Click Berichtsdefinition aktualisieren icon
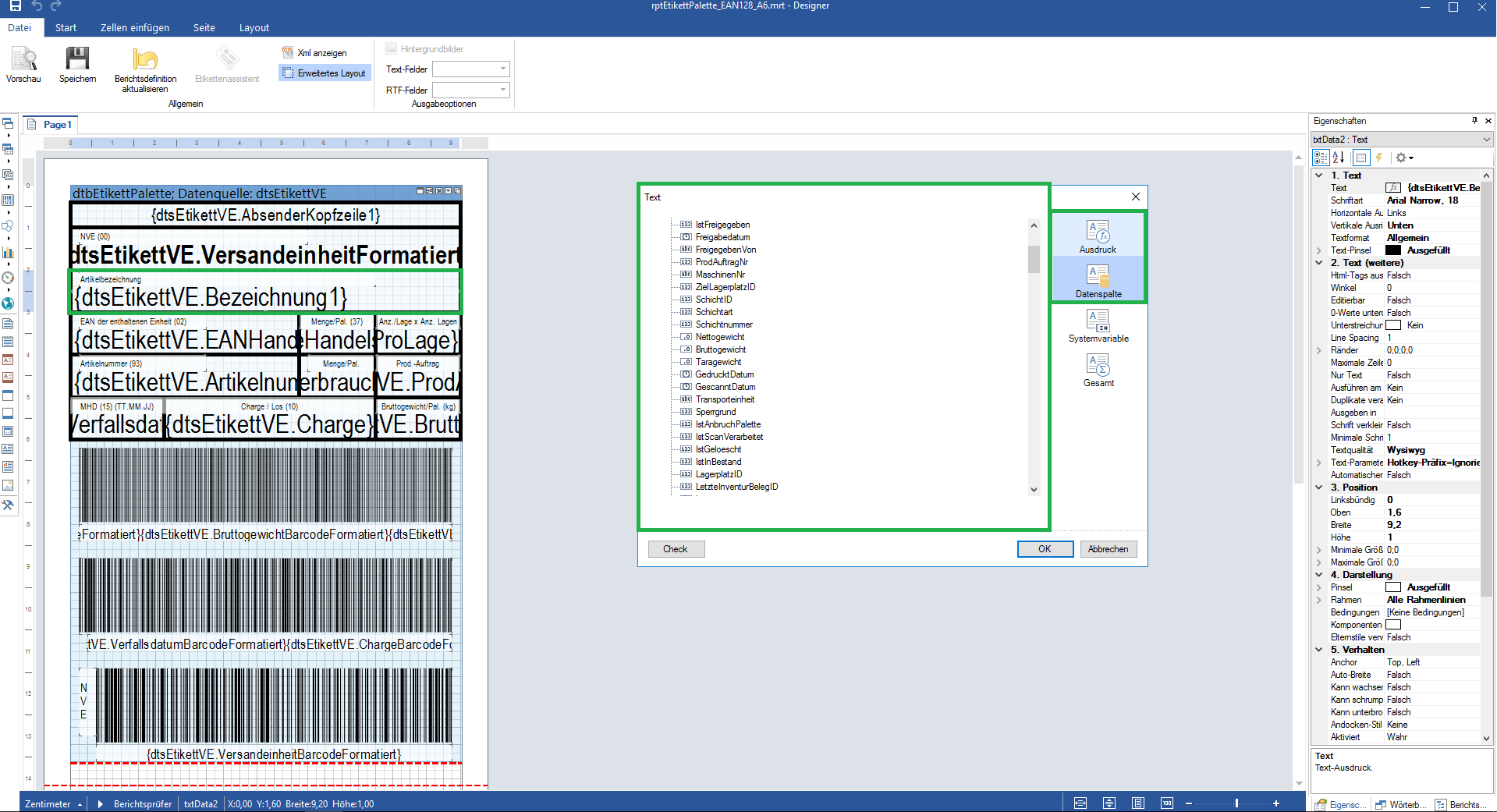The image size is (1497, 812). tap(145, 64)
